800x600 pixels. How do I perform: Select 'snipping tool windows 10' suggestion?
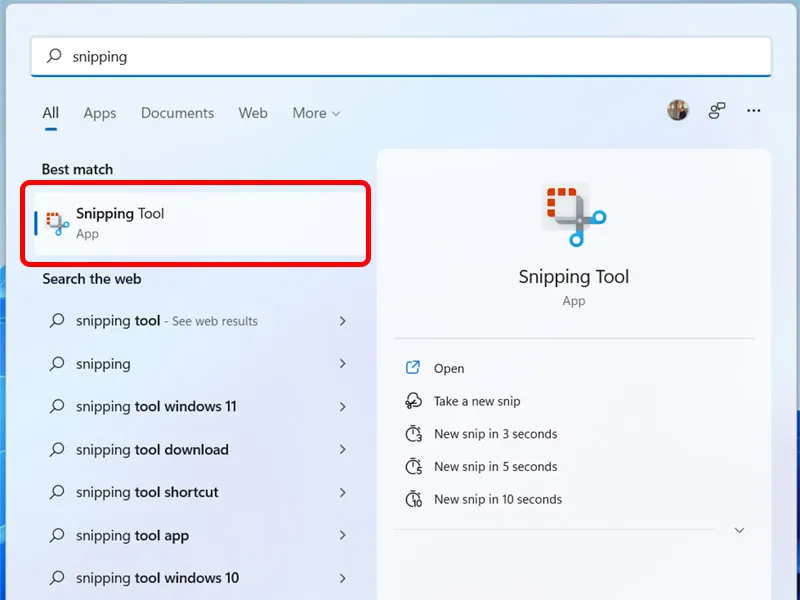[x=197, y=578]
